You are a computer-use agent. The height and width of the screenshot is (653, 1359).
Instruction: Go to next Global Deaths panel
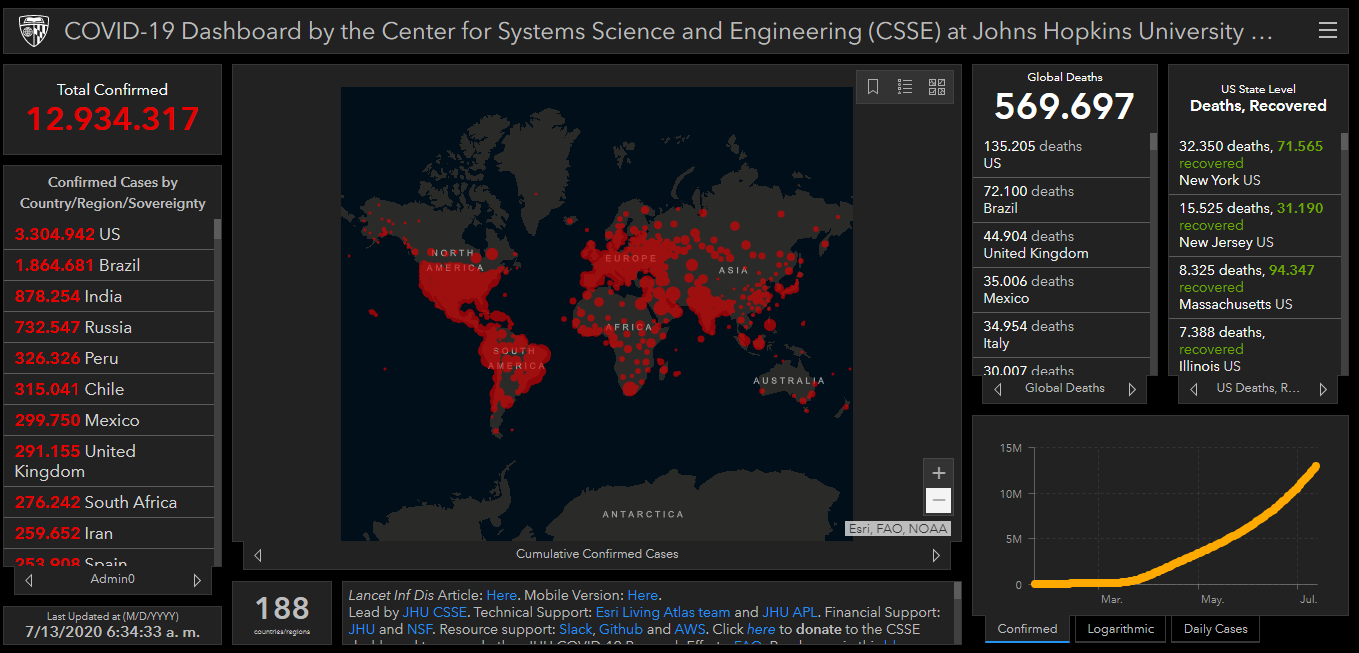pos(1132,389)
